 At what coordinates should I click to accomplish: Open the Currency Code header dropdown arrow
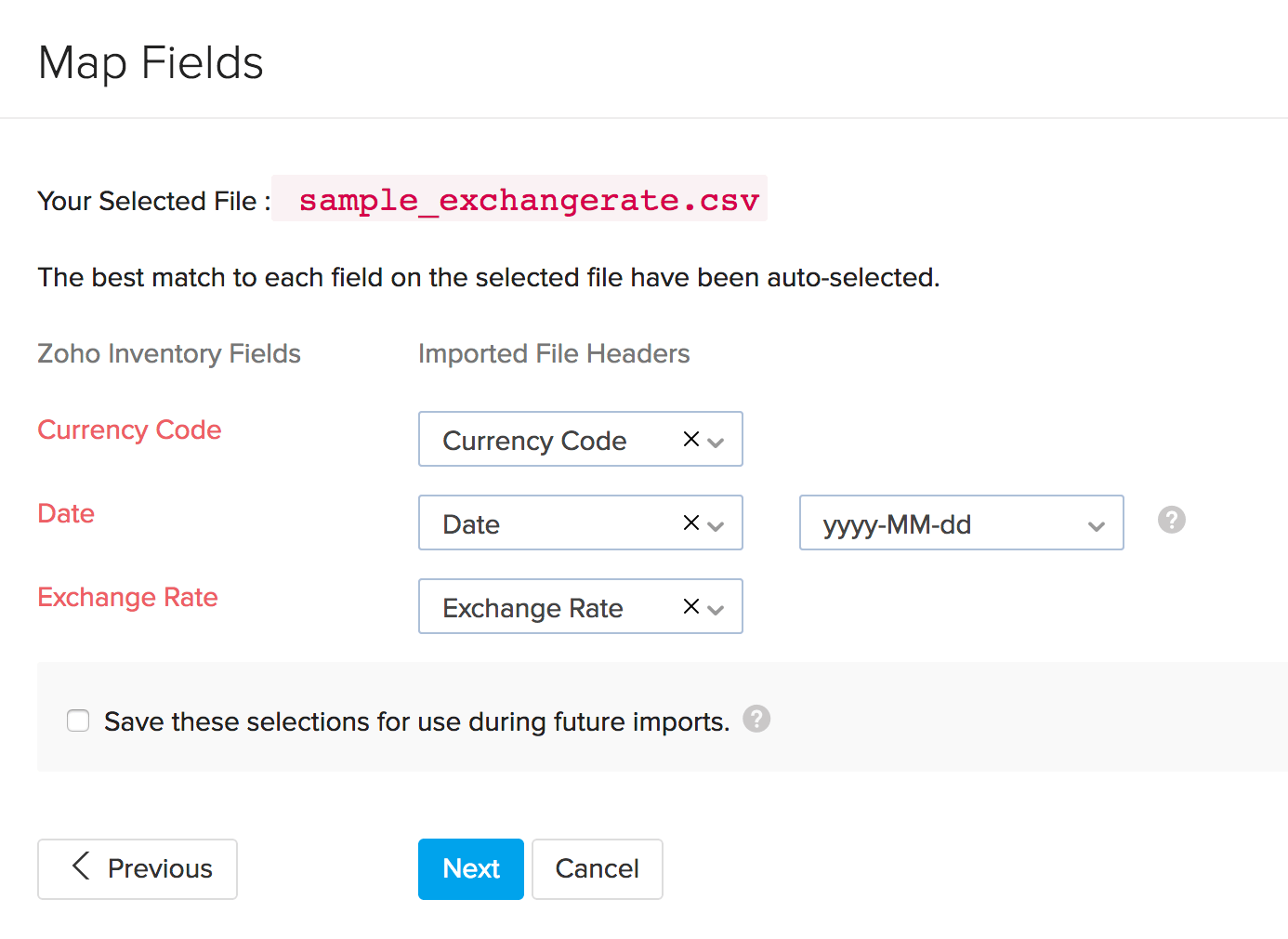716,441
